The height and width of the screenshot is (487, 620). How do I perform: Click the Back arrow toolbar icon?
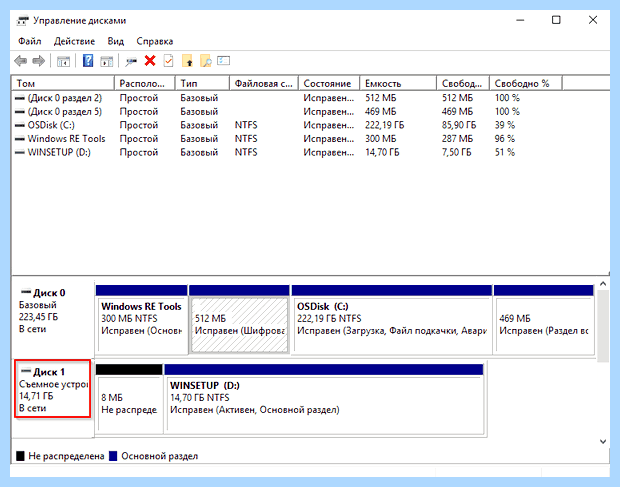click(21, 61)
